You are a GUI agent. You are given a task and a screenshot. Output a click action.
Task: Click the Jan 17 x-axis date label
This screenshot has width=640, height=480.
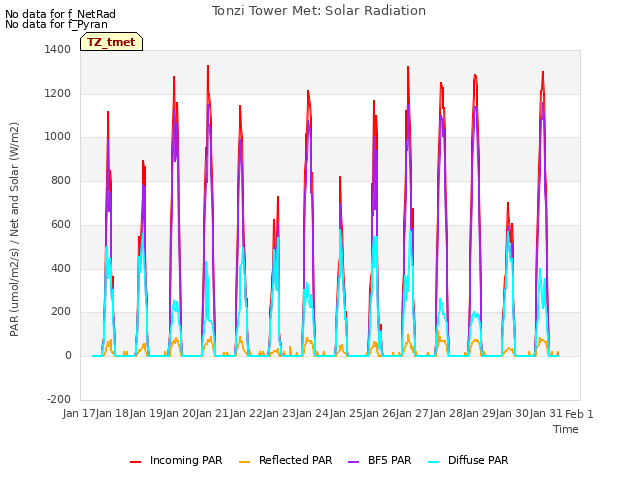pos(79,413)
